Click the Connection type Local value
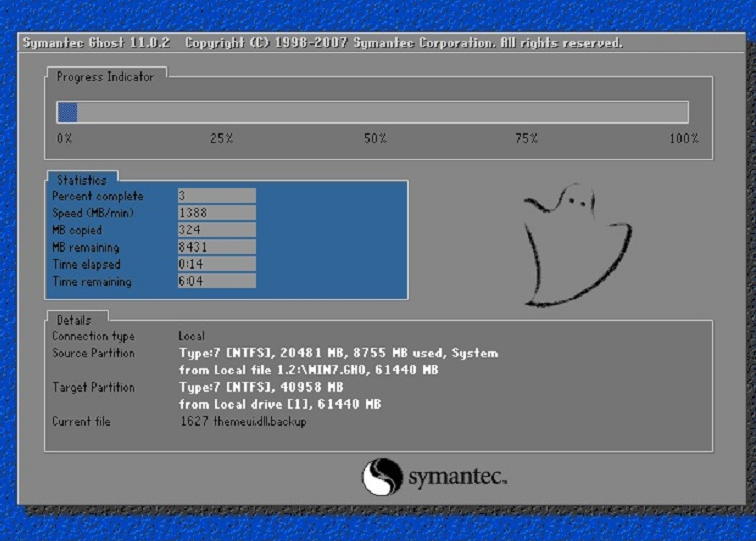 tap(192, 336)
